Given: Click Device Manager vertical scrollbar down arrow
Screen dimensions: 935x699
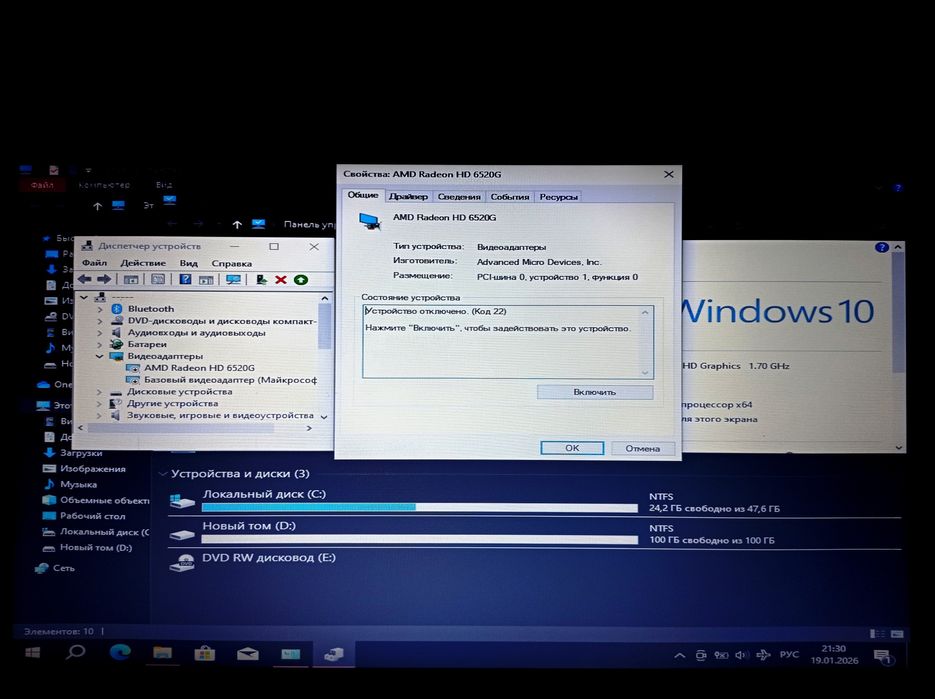Looking at the screenshot, I should pyautogui.click(x=324, y=416).
